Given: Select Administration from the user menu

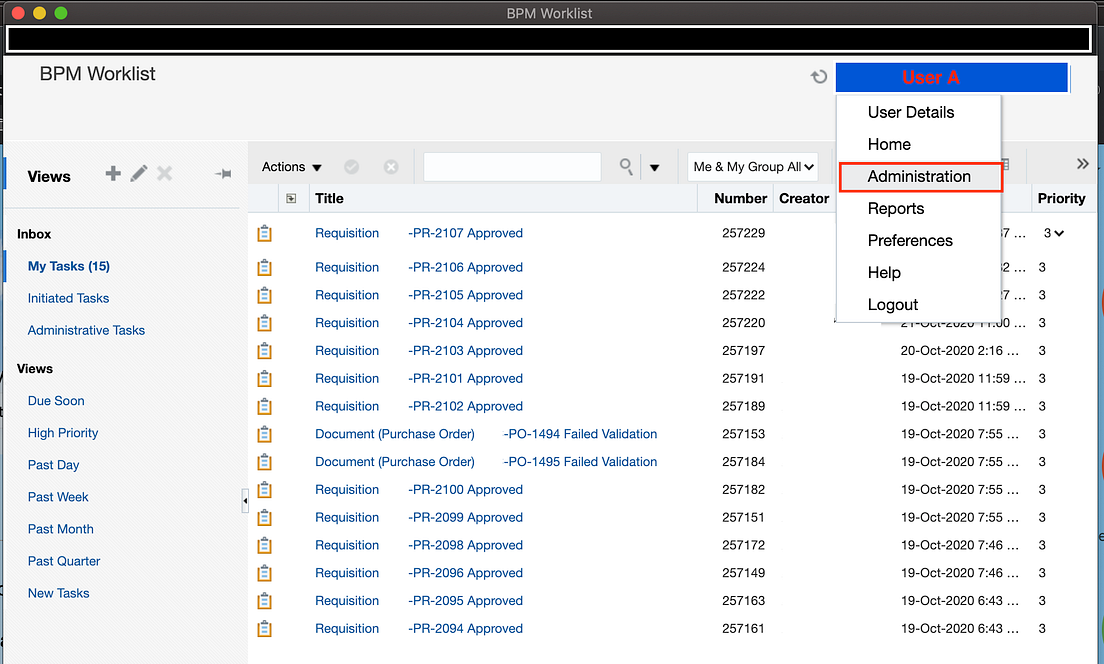Looking at the screenshot, I should [919, 176].
